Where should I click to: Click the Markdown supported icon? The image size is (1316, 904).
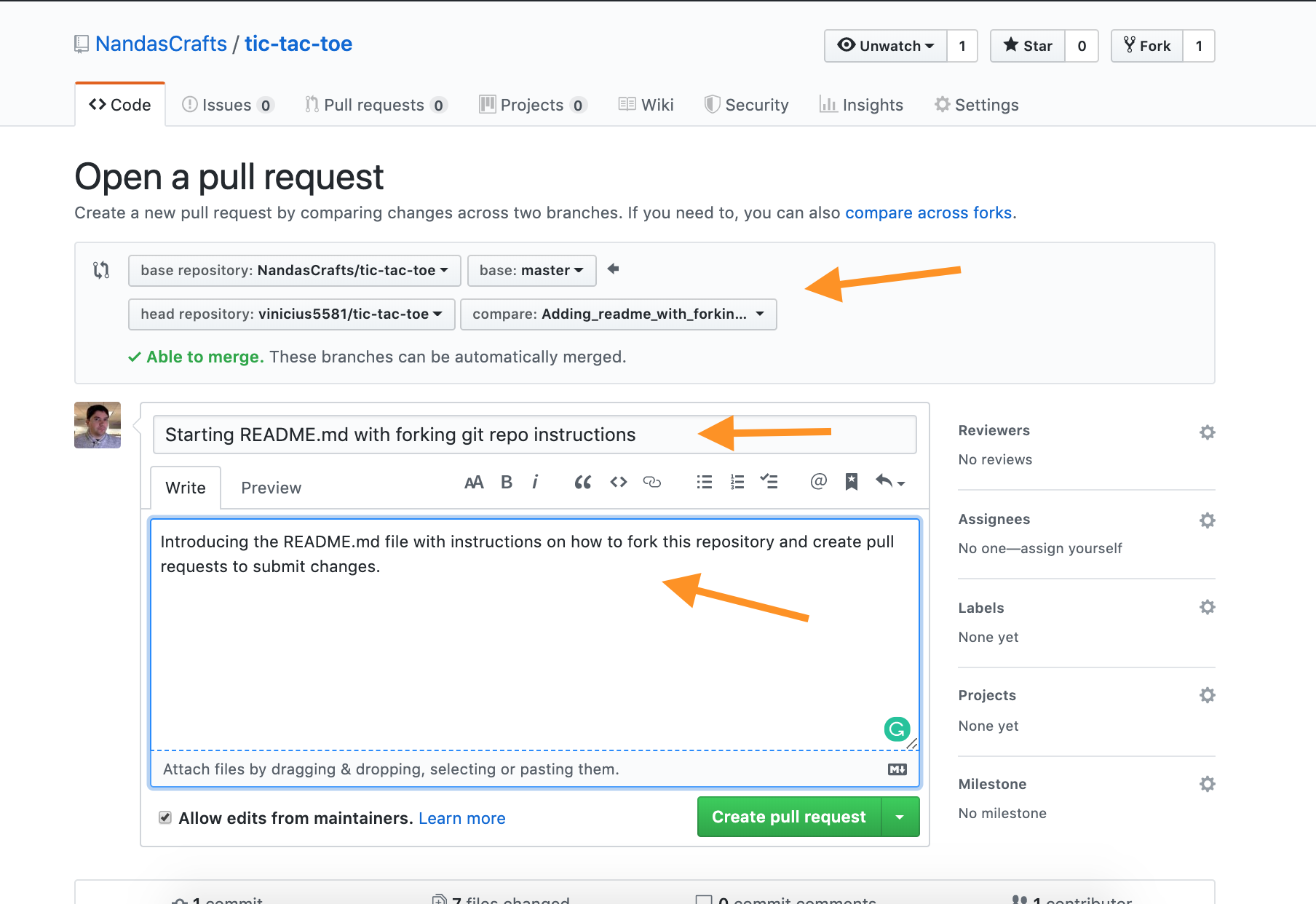click(897, 769)
